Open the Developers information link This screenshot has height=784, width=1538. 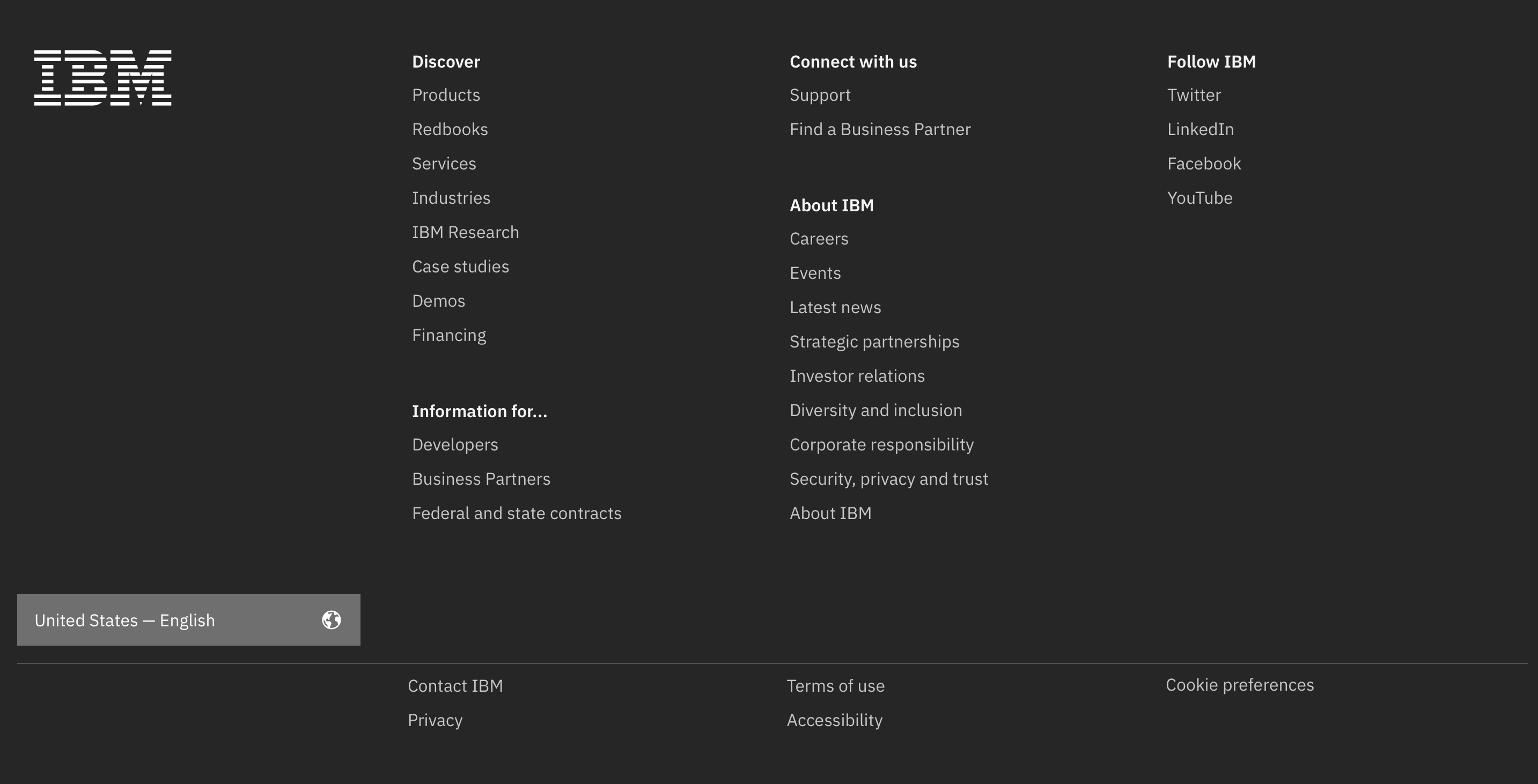pyautogui.click(x=455, y=445)
